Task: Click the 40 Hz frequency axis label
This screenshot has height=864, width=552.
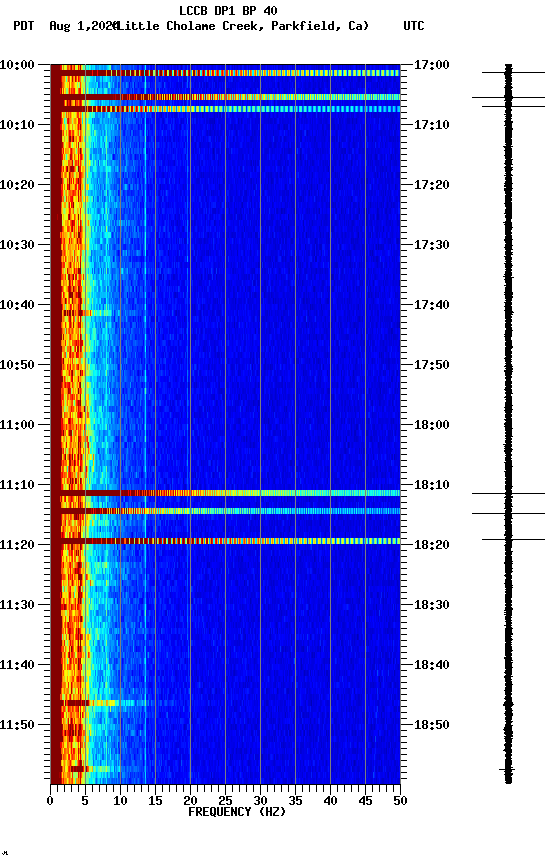Action: pos(330,801)
